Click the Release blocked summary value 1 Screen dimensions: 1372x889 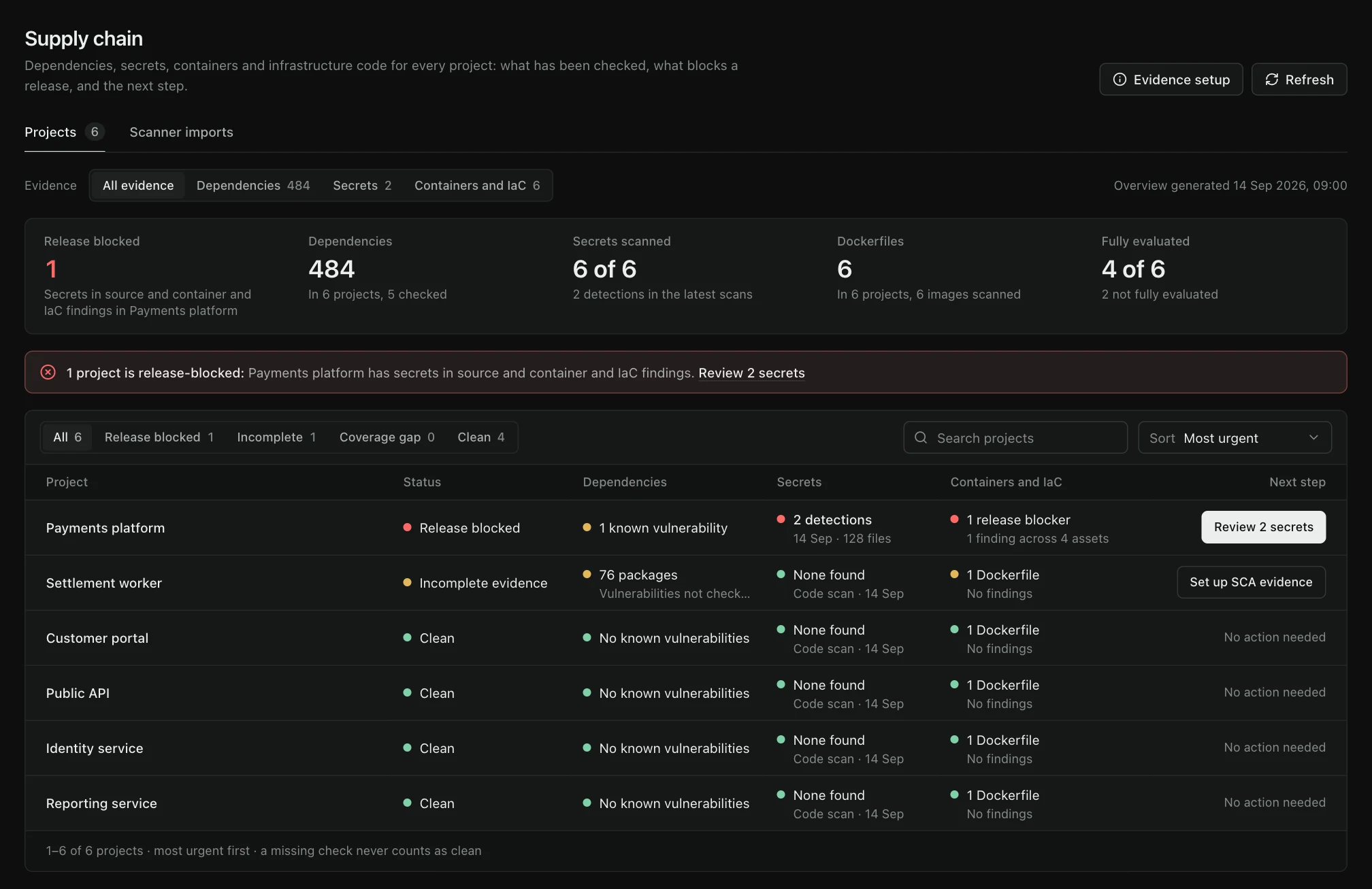click(51, 269)
